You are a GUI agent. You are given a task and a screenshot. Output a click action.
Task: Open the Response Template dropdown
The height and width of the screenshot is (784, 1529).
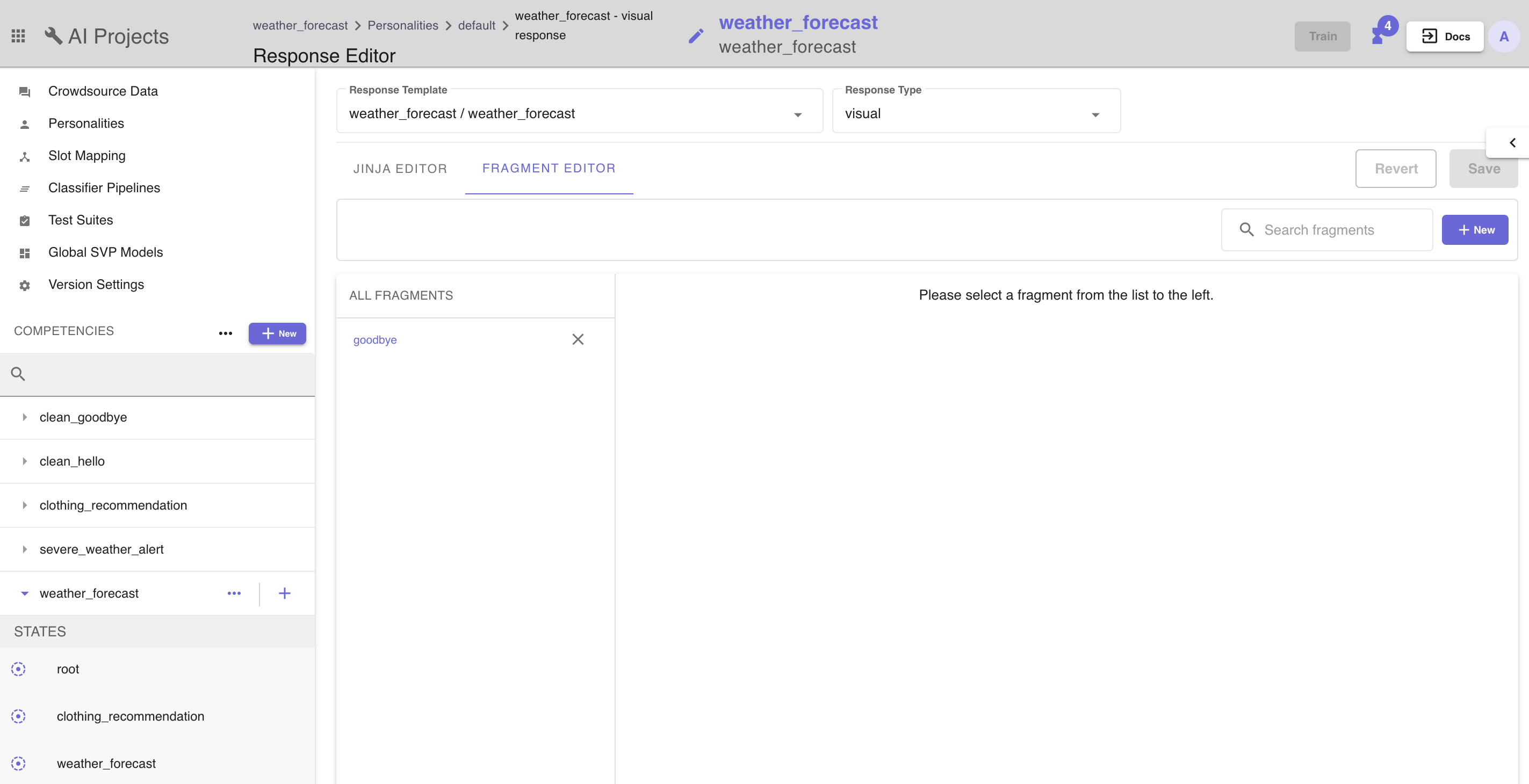579,111
